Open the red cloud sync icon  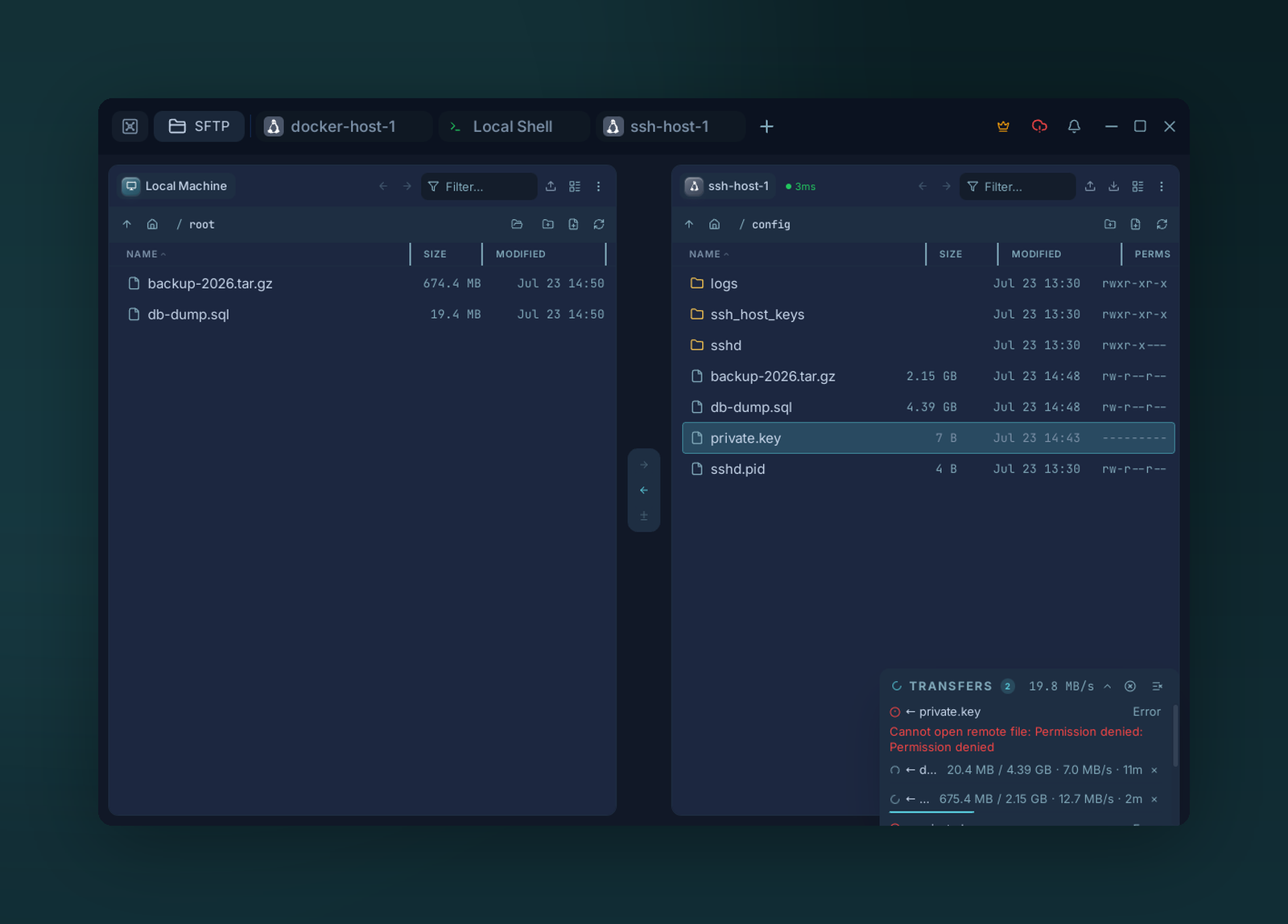[1039, 126]
